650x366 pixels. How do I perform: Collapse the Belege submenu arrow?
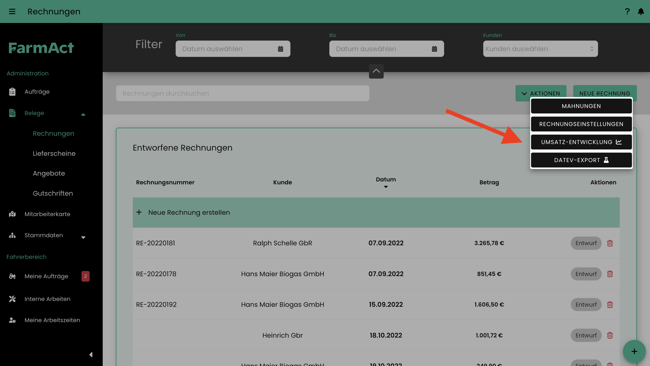click(83, 114)
